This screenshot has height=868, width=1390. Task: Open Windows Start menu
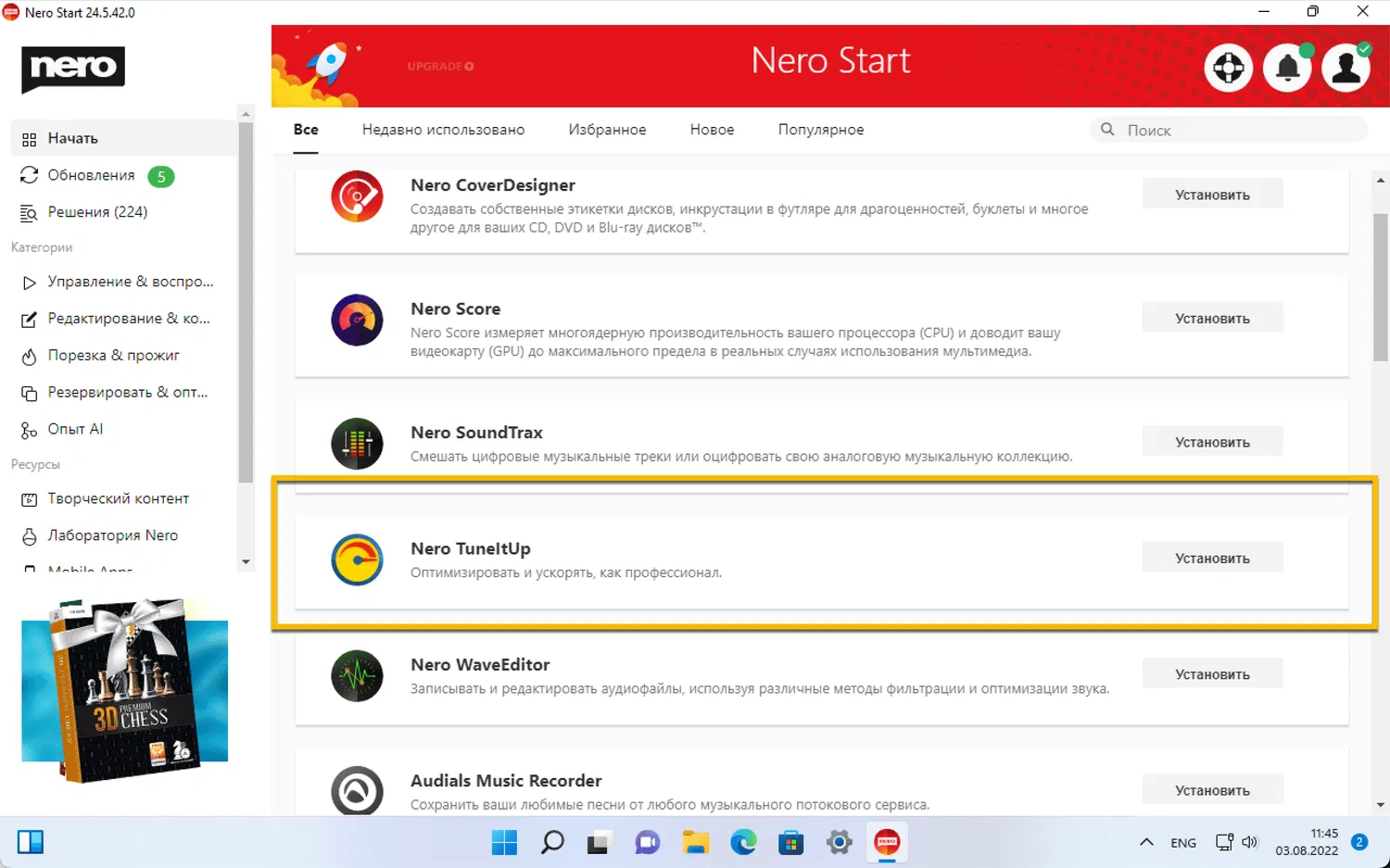coord(504,843)
